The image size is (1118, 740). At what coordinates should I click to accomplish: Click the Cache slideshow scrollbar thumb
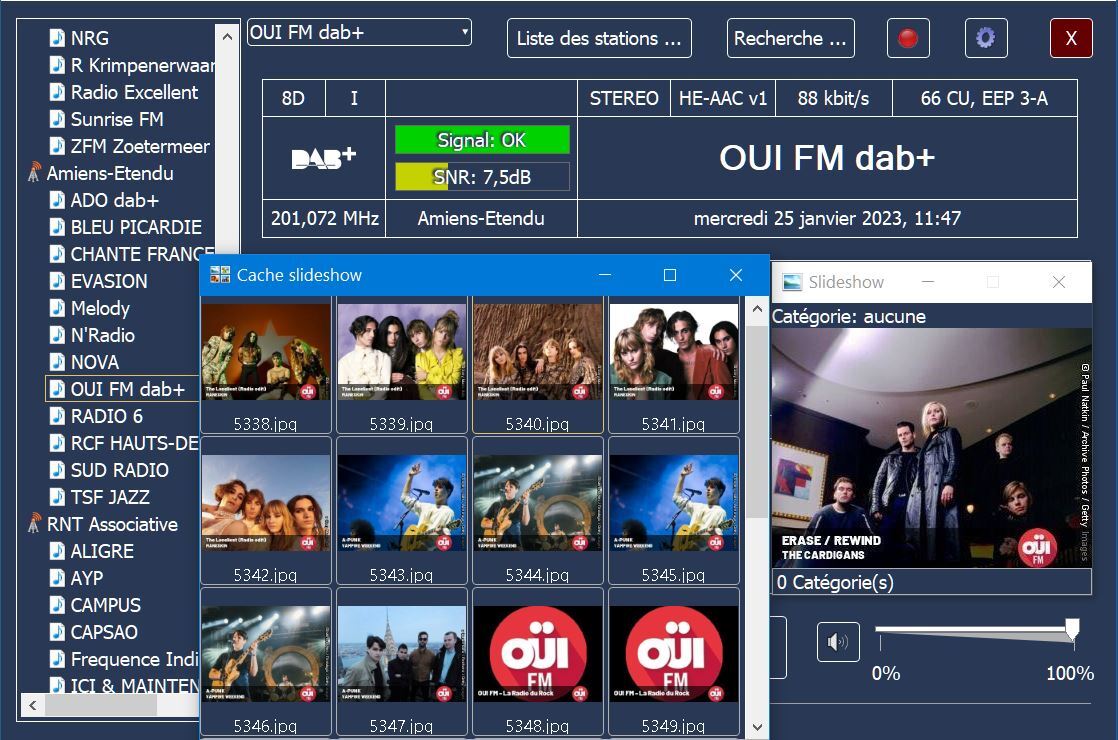[757, 421]
